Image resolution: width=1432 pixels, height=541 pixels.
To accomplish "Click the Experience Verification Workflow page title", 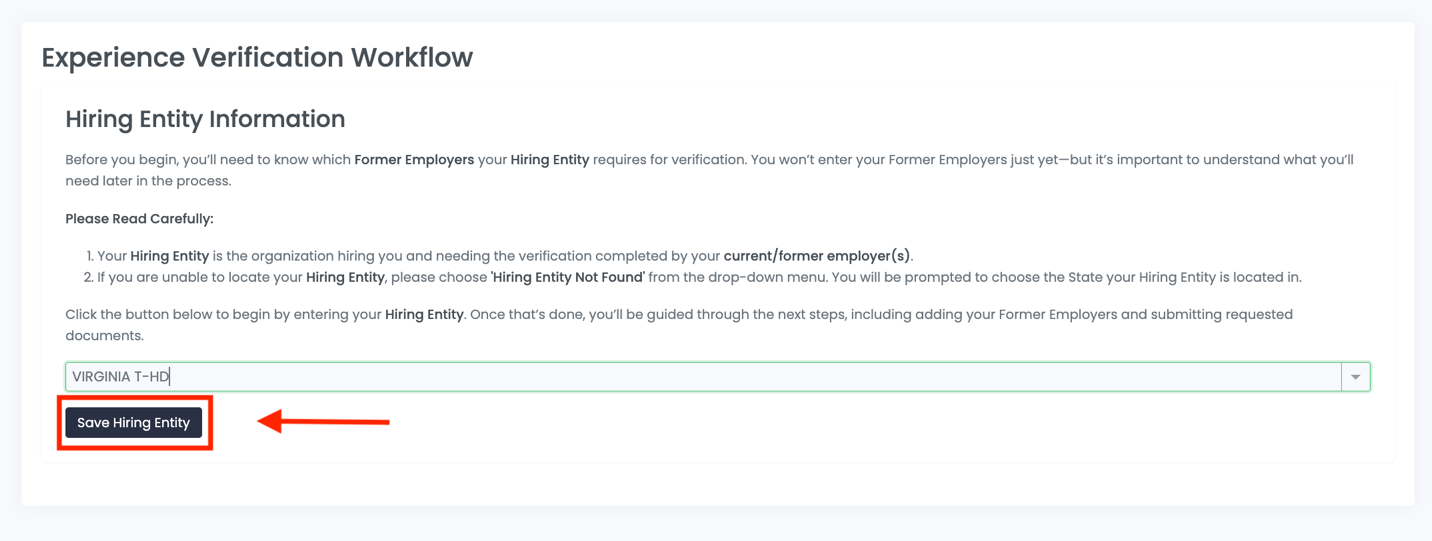I will click(x=257, y=58).
